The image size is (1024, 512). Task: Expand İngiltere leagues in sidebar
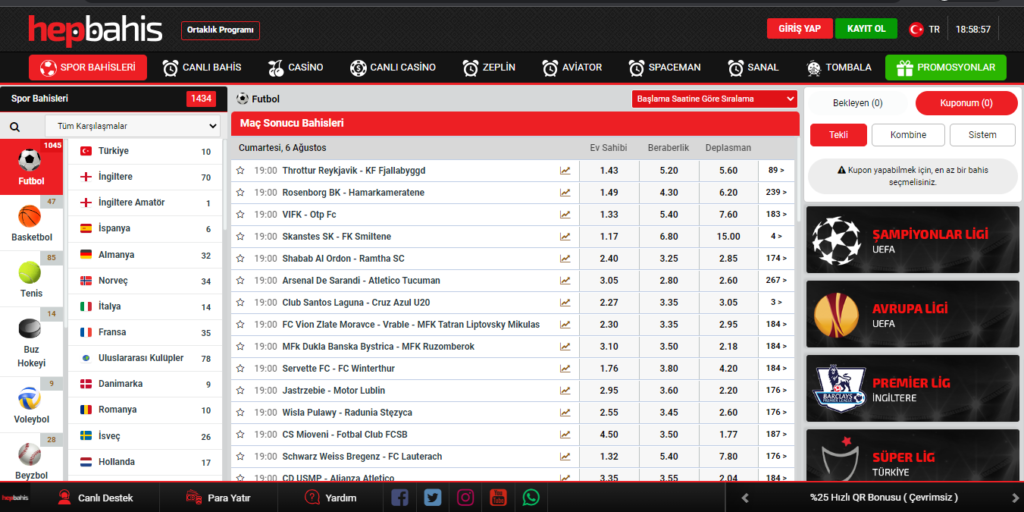pyautogui.click(x=145, y=177)
